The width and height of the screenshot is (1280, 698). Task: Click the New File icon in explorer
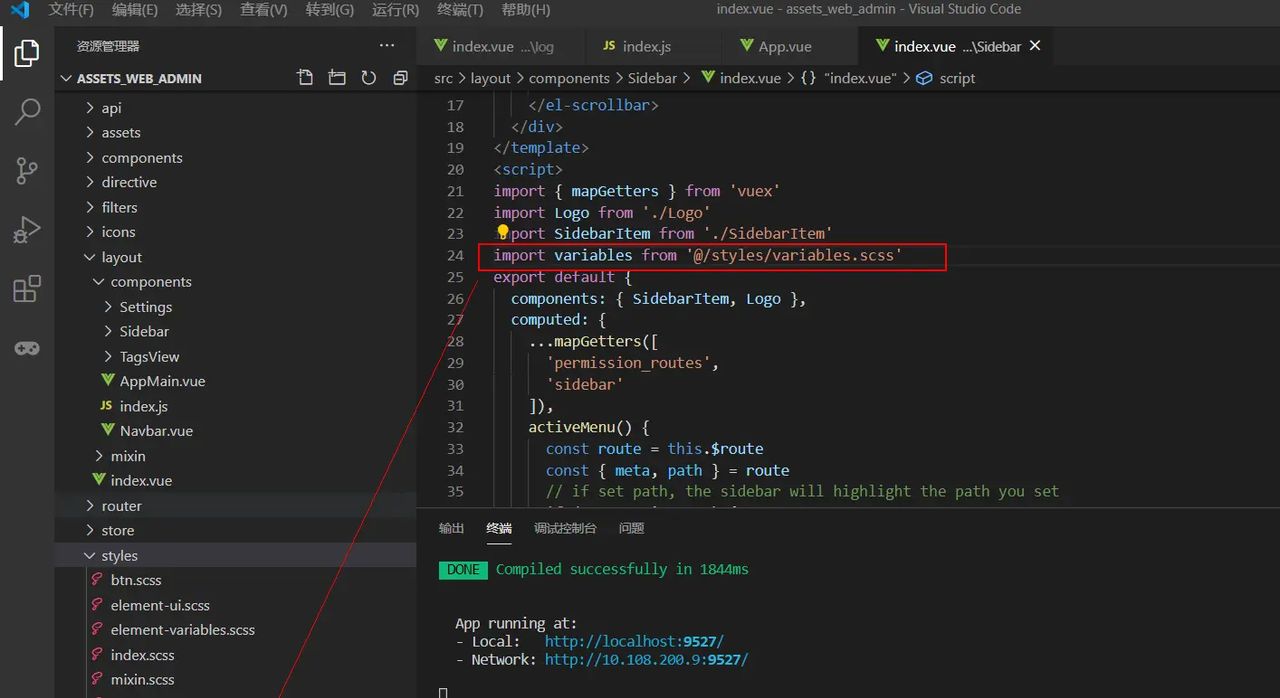(305, 78)
